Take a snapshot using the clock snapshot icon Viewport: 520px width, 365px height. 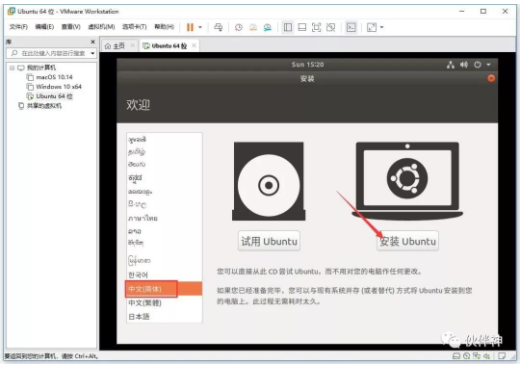click(x=239, y=27)
